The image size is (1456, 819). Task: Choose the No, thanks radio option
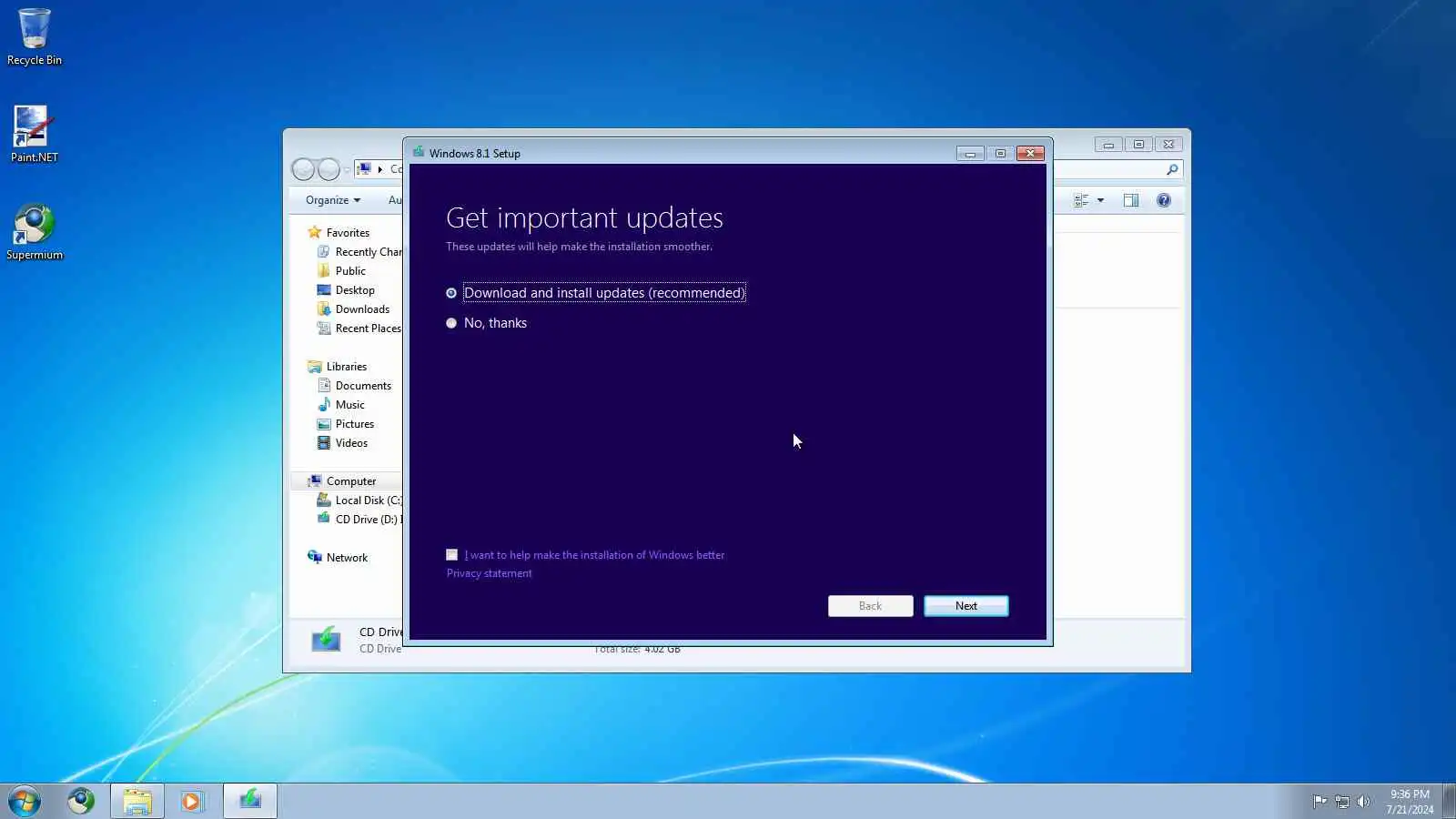coord(451,323)
